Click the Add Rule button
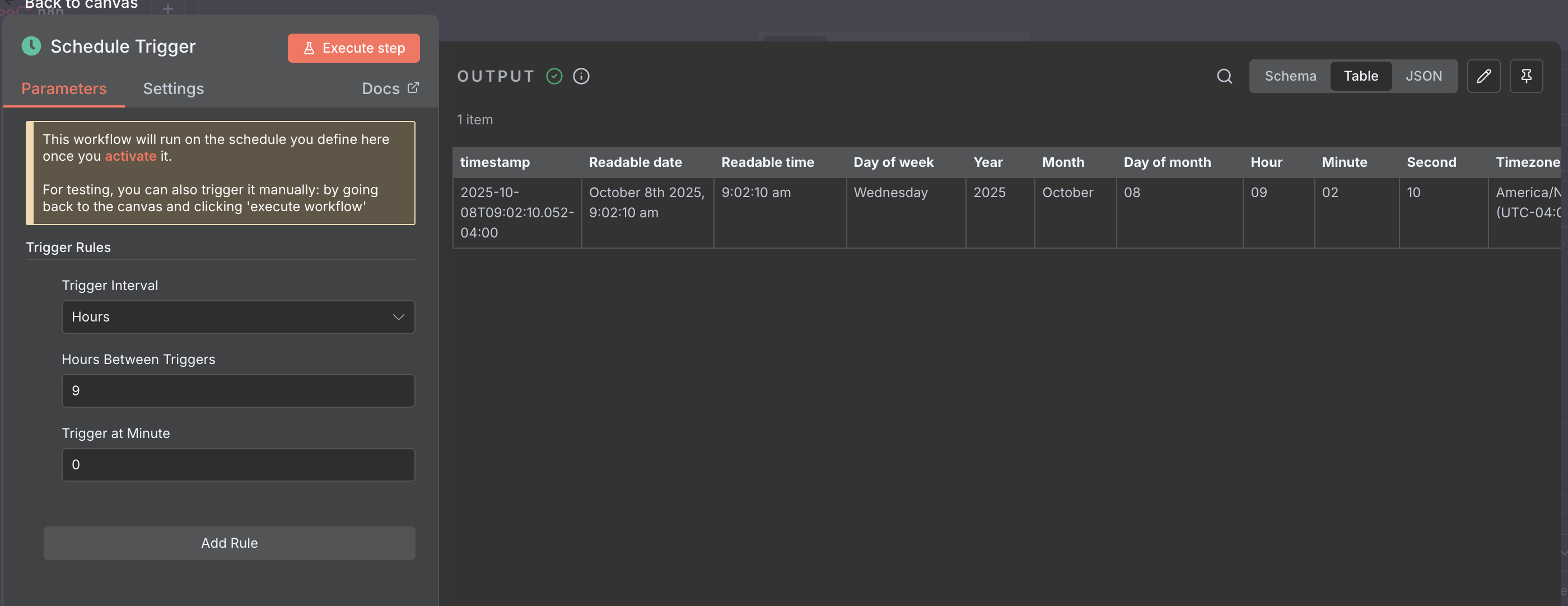 coord(229,543)
